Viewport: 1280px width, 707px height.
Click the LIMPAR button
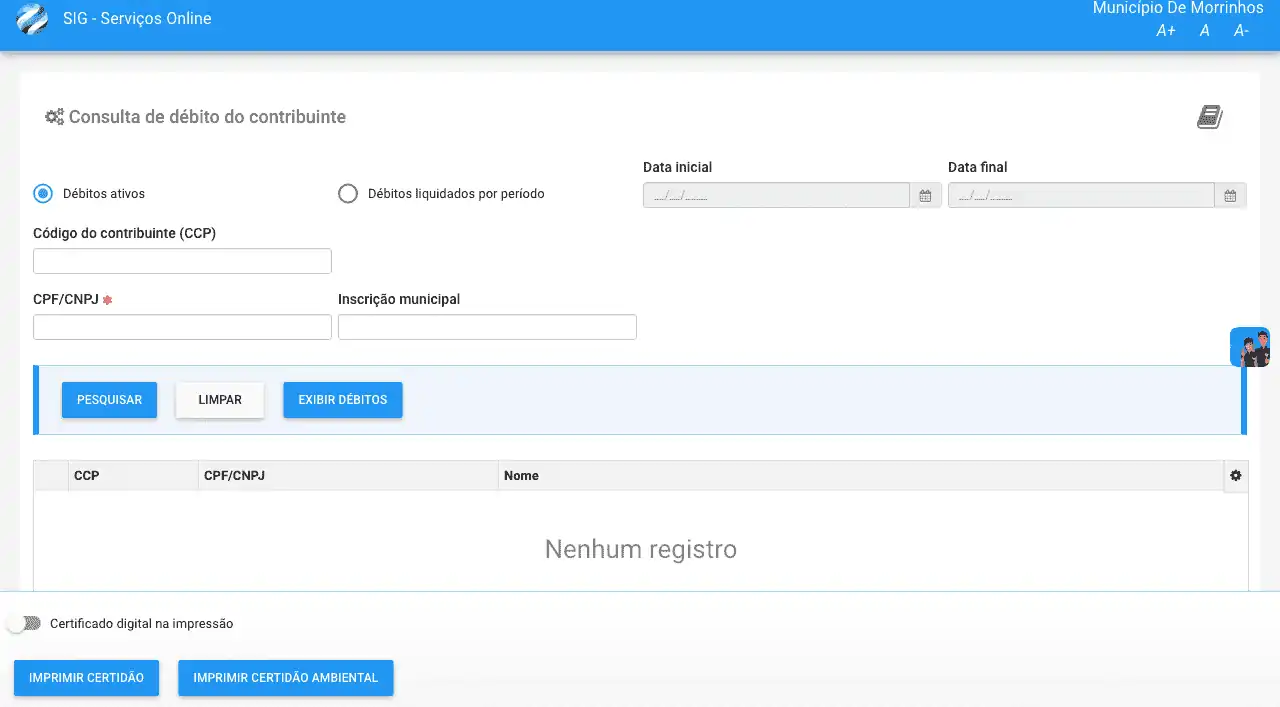220,400
